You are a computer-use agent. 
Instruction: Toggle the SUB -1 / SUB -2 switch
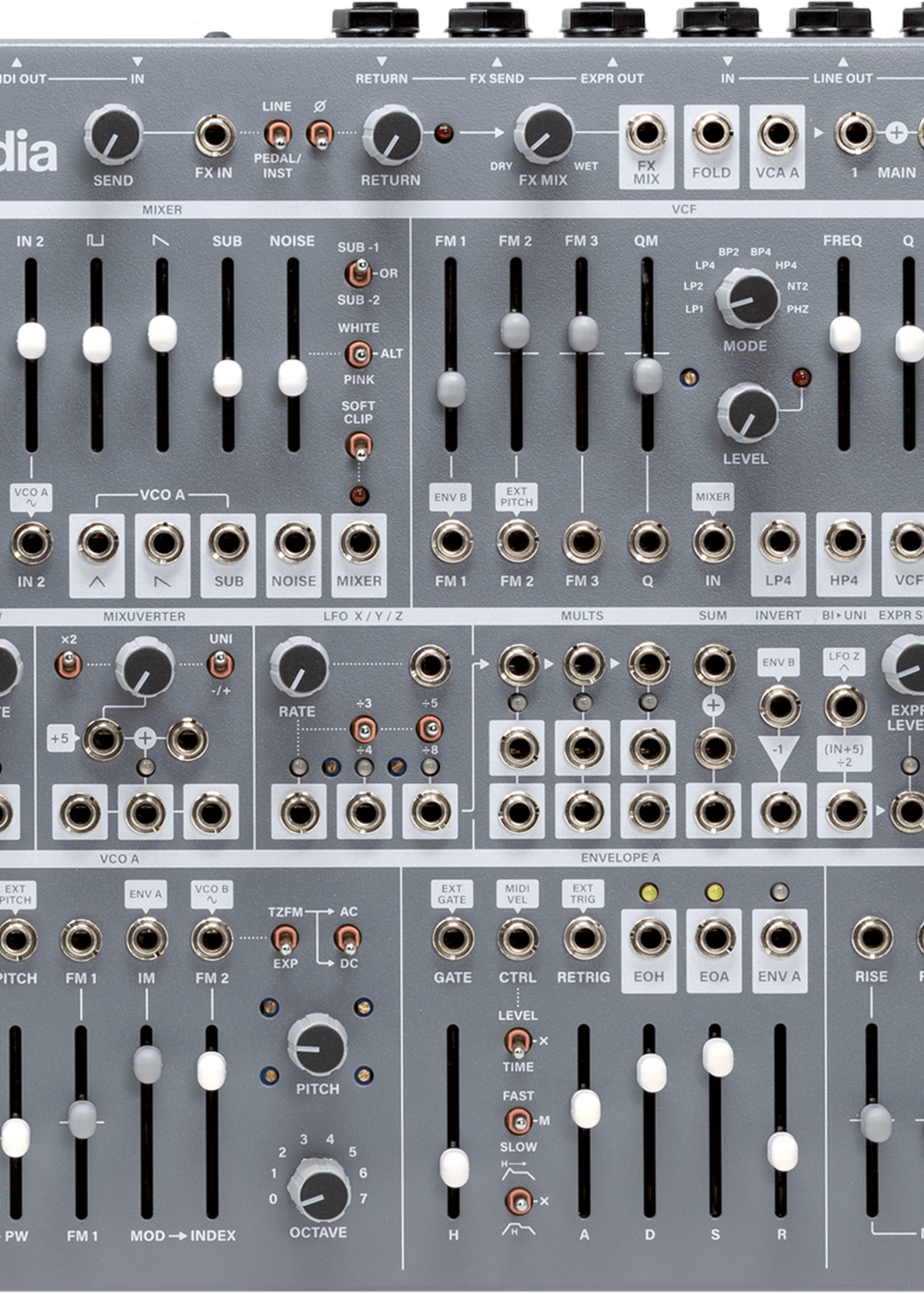click(359, 274)
